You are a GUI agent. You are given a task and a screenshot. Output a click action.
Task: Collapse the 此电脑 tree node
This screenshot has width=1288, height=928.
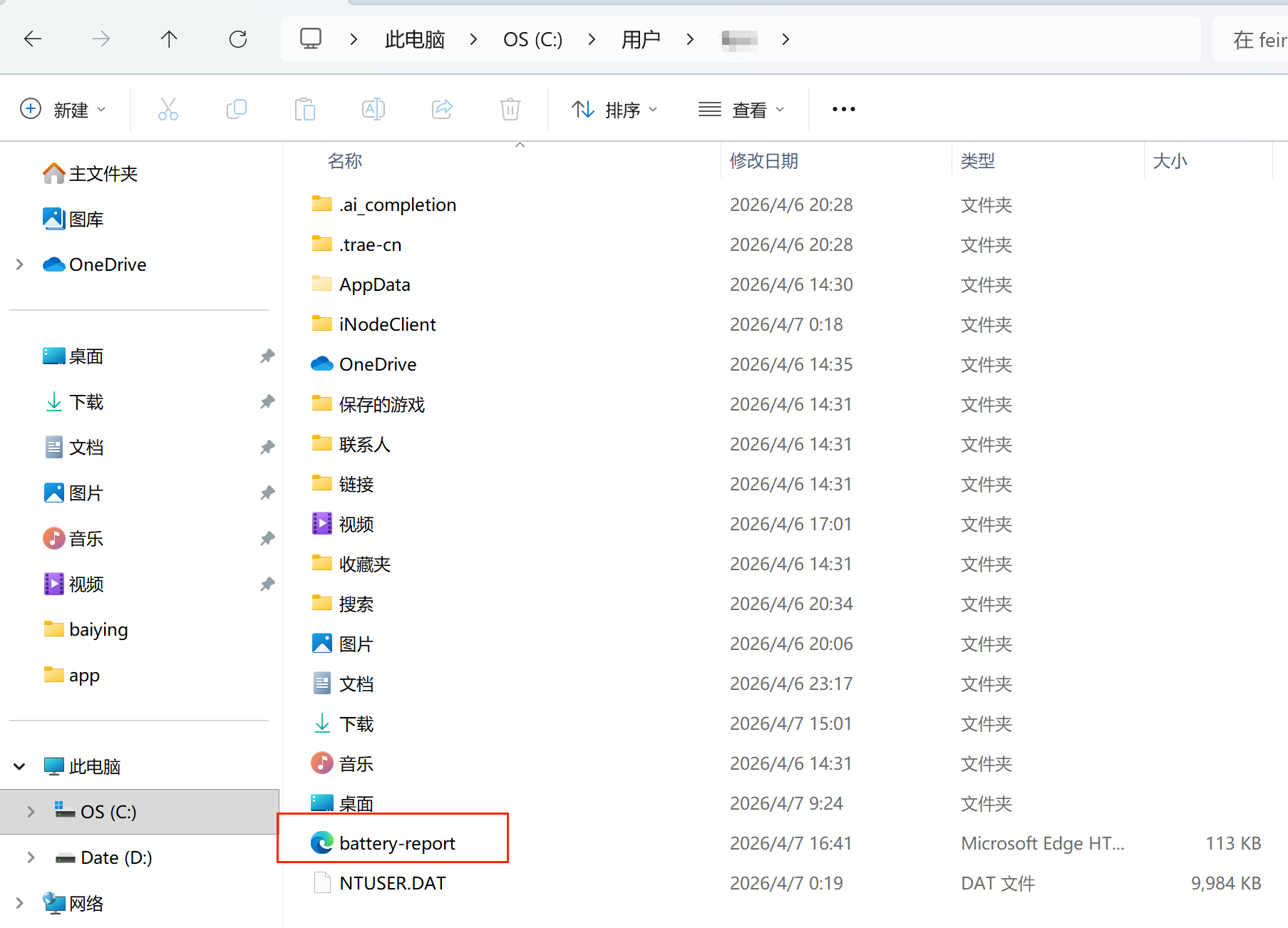coord(20,766)
